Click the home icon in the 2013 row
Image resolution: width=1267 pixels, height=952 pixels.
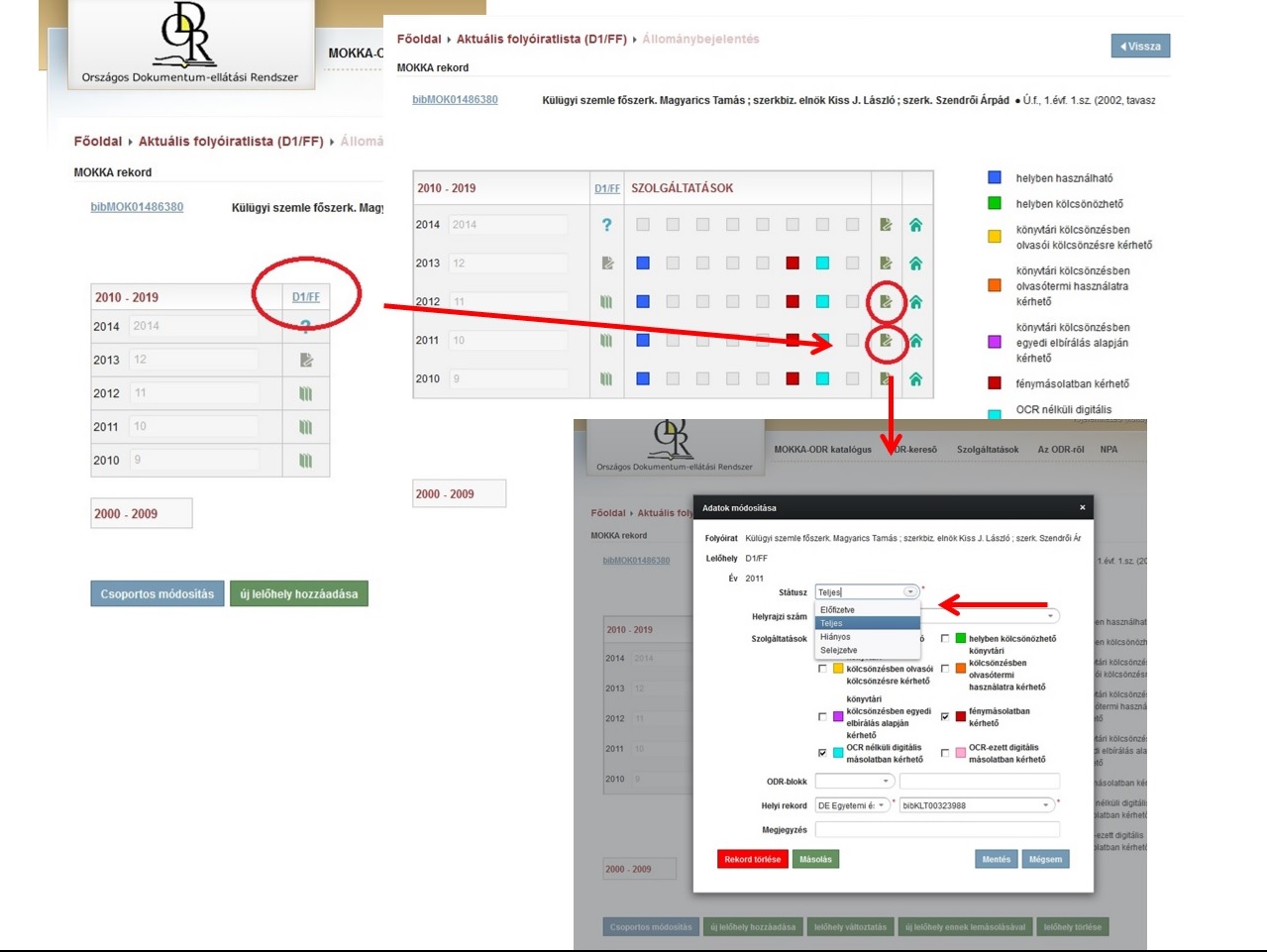[915, 264]
